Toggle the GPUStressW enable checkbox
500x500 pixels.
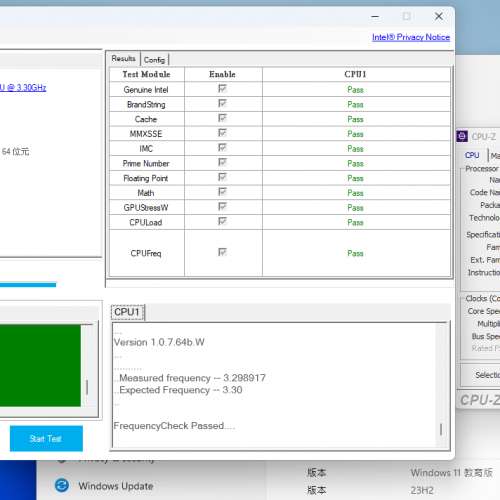coord(222,206)
